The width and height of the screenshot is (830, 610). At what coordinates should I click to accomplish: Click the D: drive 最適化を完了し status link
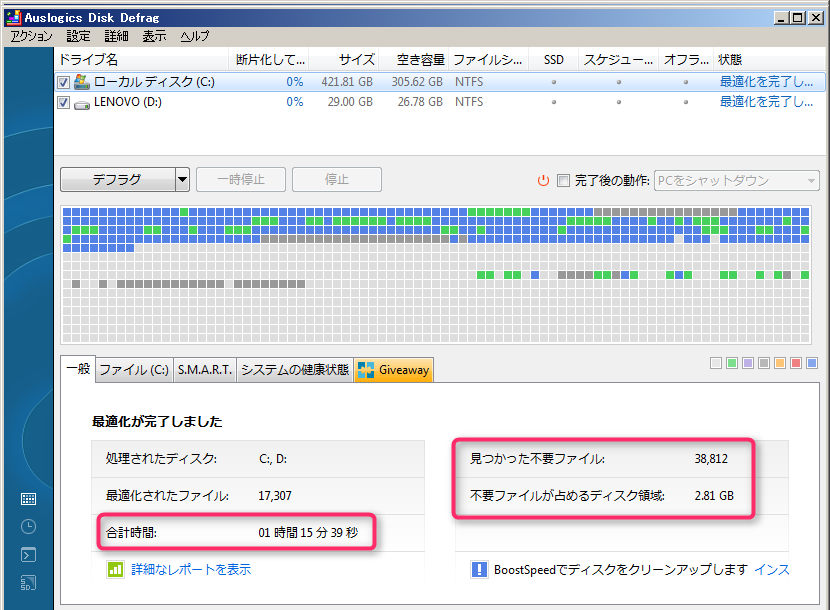click(x=766, y=102)
